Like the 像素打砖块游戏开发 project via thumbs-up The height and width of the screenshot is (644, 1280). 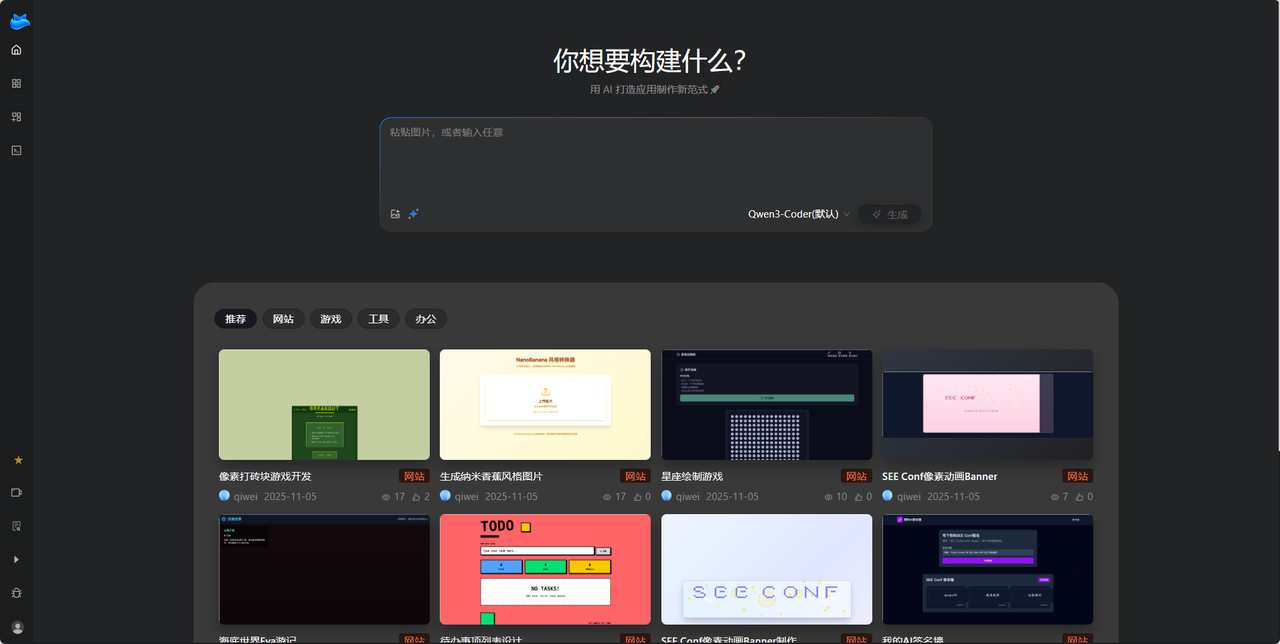pos(416,497)
